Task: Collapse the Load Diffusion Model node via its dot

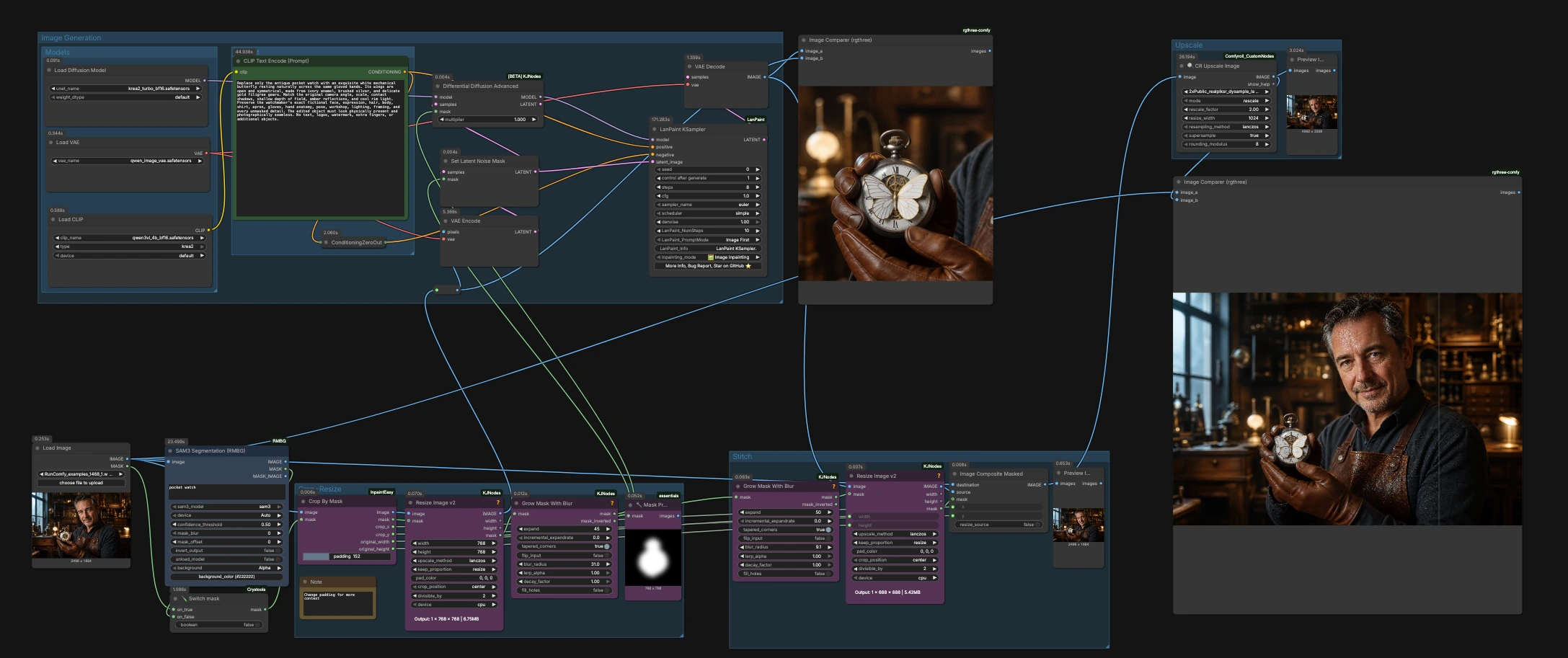Action: click(49, 71)
